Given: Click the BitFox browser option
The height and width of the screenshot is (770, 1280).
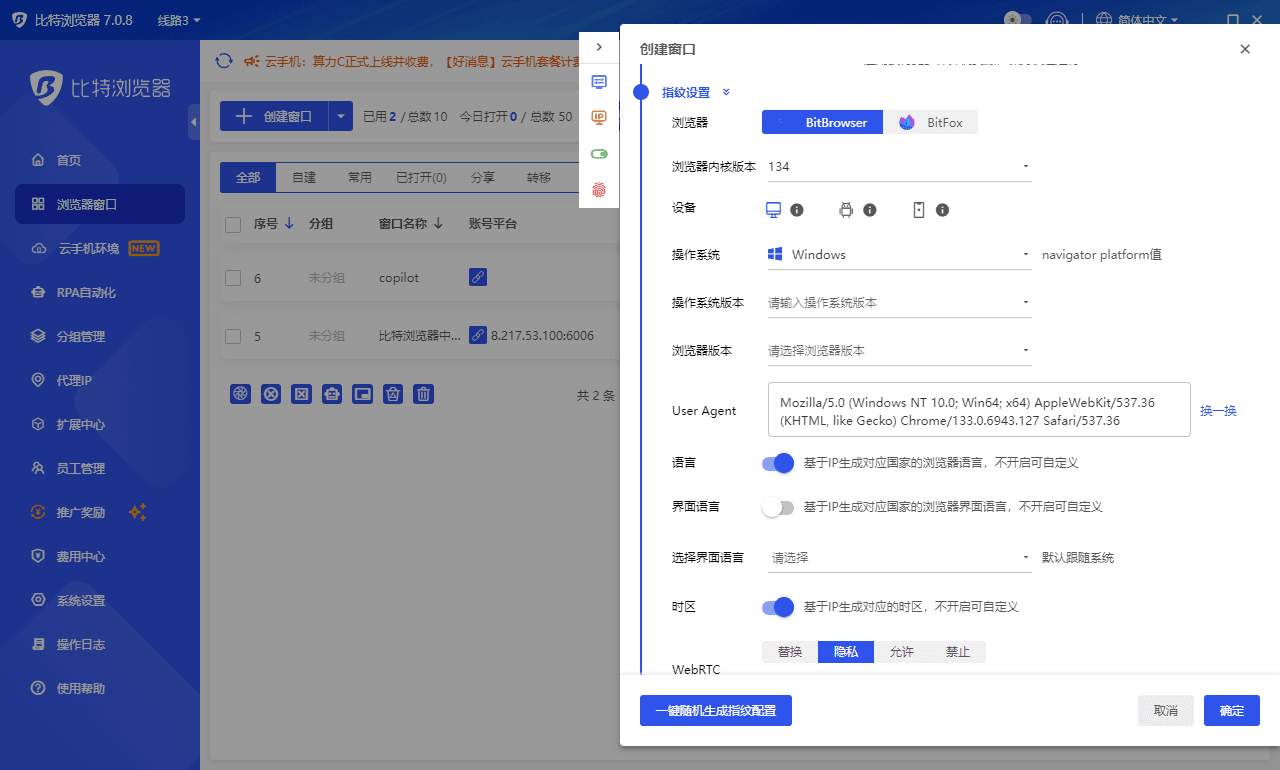Looking at the screenshot, I should point(930,122).
